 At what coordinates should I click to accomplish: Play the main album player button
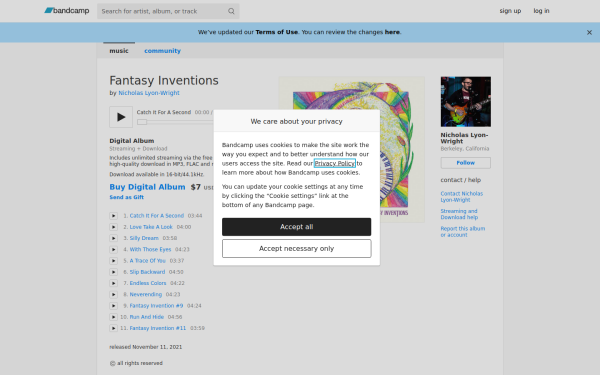click(121, 117)
